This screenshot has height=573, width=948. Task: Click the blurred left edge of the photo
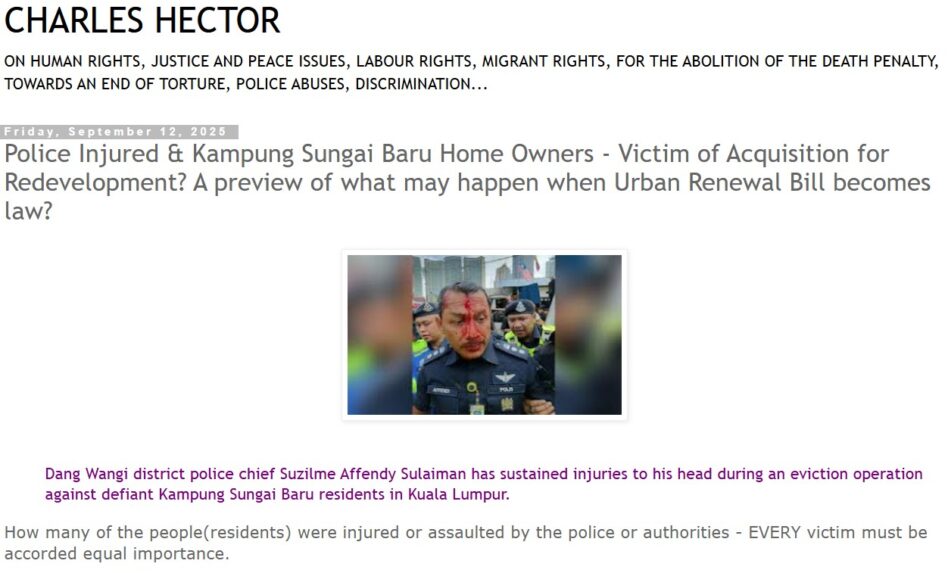pyautogui.click(x=380, y=335)
